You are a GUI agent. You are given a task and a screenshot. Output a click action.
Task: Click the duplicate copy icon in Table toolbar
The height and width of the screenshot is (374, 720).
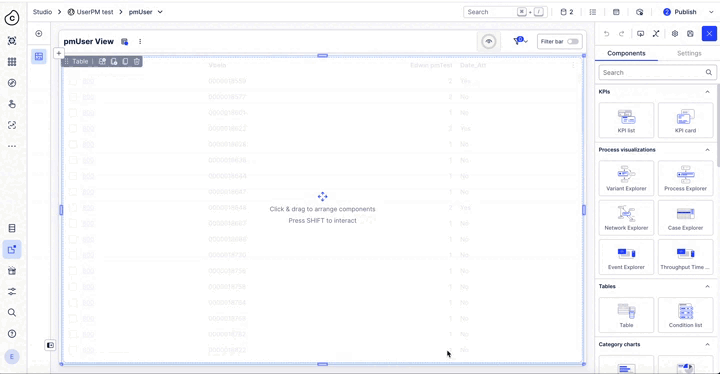coord(125,61)
